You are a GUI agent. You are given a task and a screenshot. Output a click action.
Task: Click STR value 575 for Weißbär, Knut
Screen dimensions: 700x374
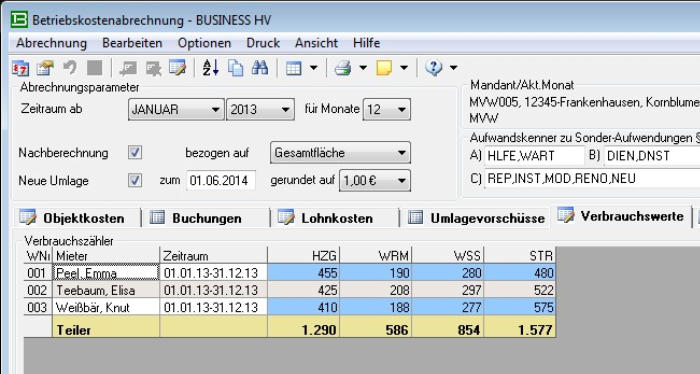pos(520,307)
